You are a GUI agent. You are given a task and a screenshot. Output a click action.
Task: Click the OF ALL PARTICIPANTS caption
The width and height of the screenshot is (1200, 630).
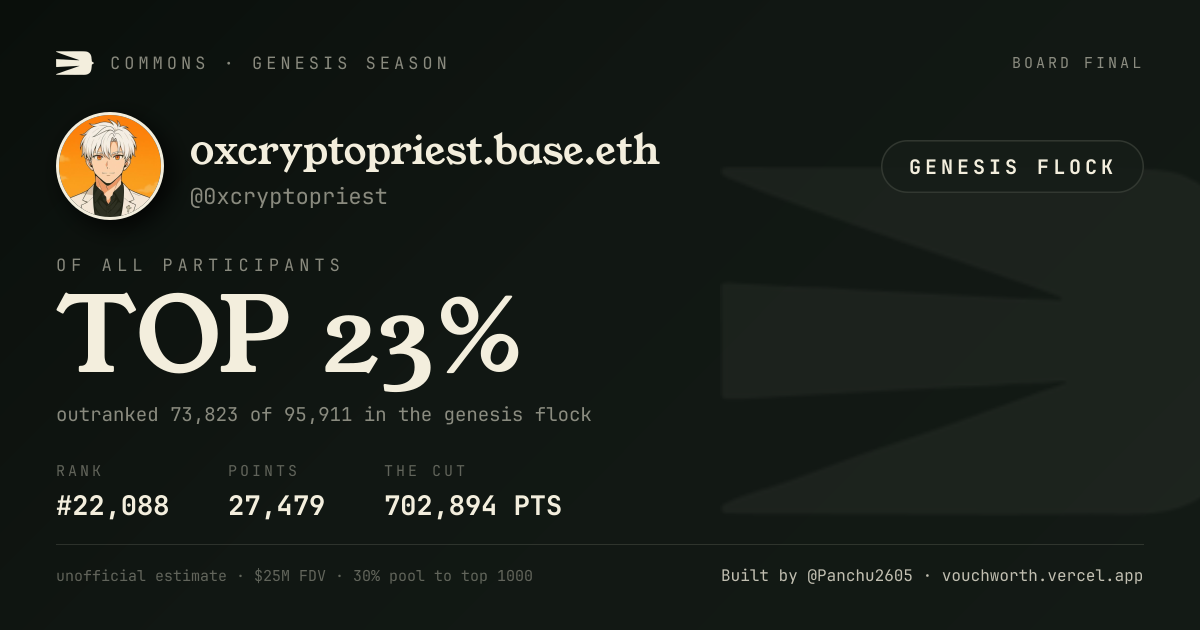[x=199, y=265]
